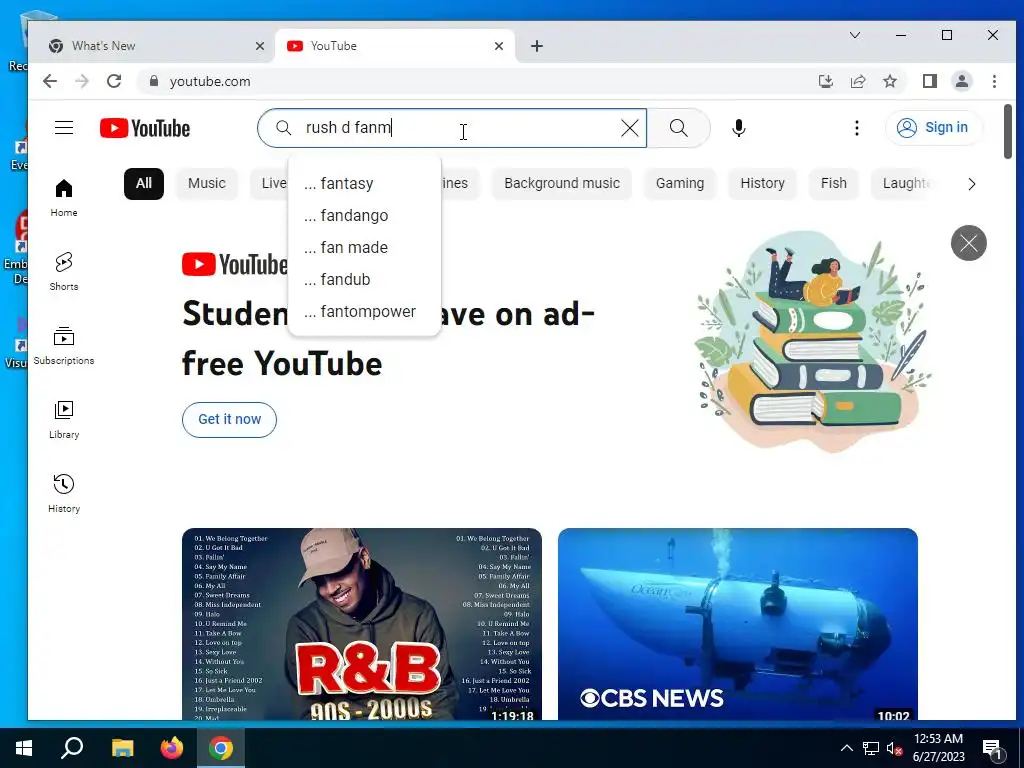Click the Chrome taskbar icon
Image resolution: width=1024 pixels, height=768 pixels.
(x=221, y=748)
